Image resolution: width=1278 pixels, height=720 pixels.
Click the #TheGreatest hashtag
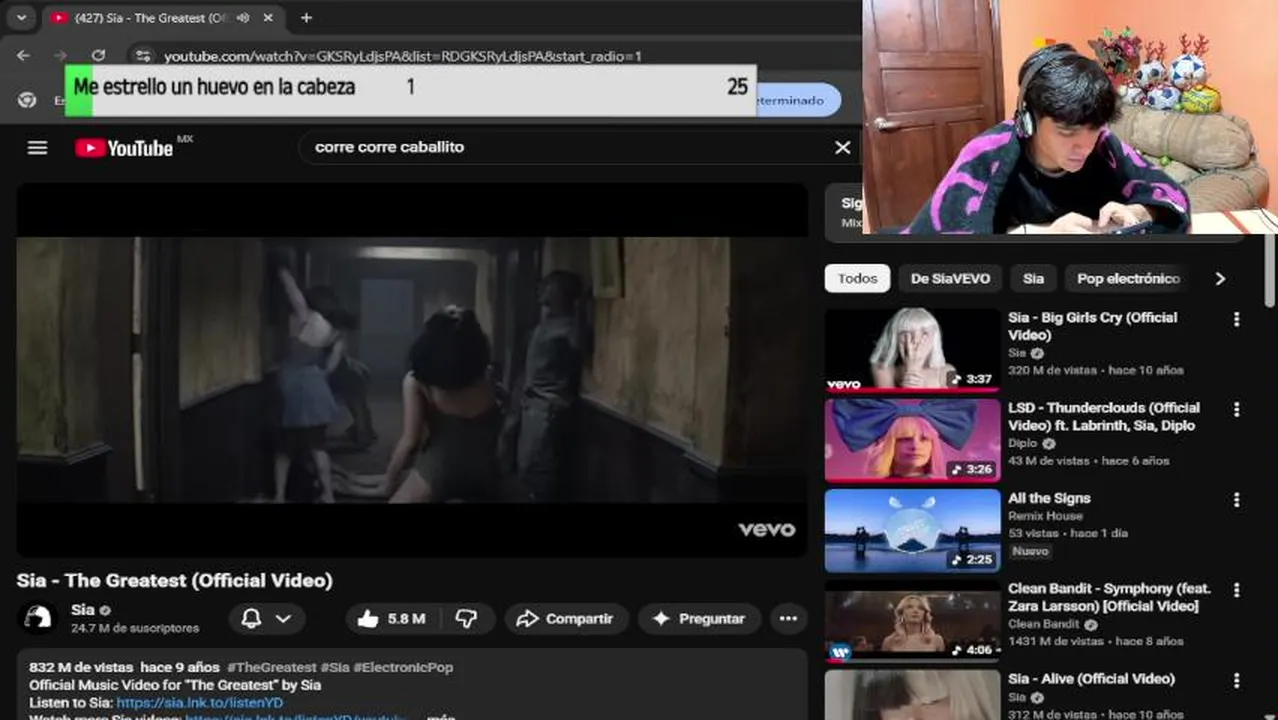pos(272,667)
